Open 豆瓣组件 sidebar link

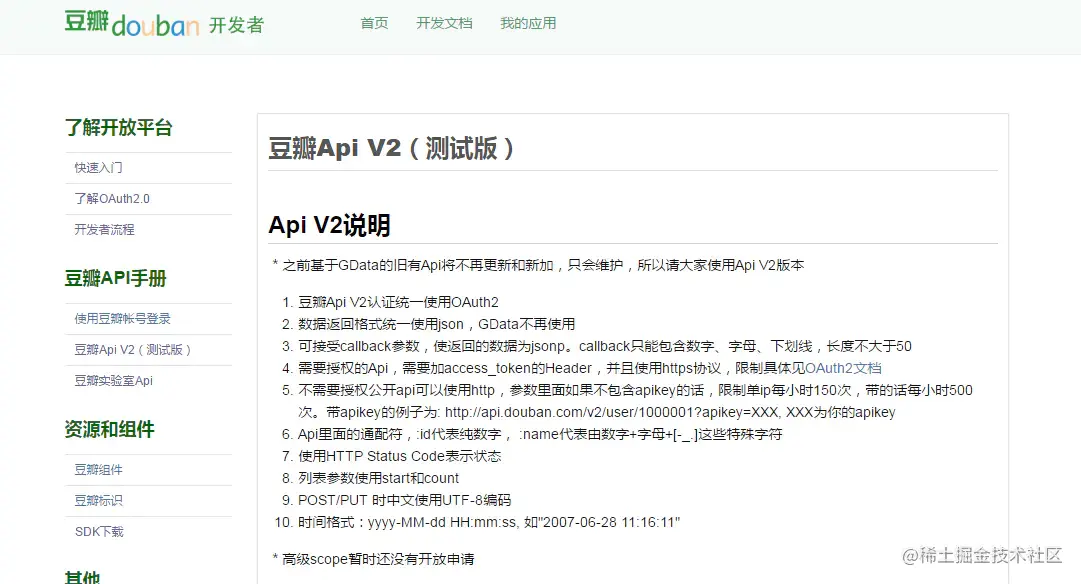[x=99, y=470]
